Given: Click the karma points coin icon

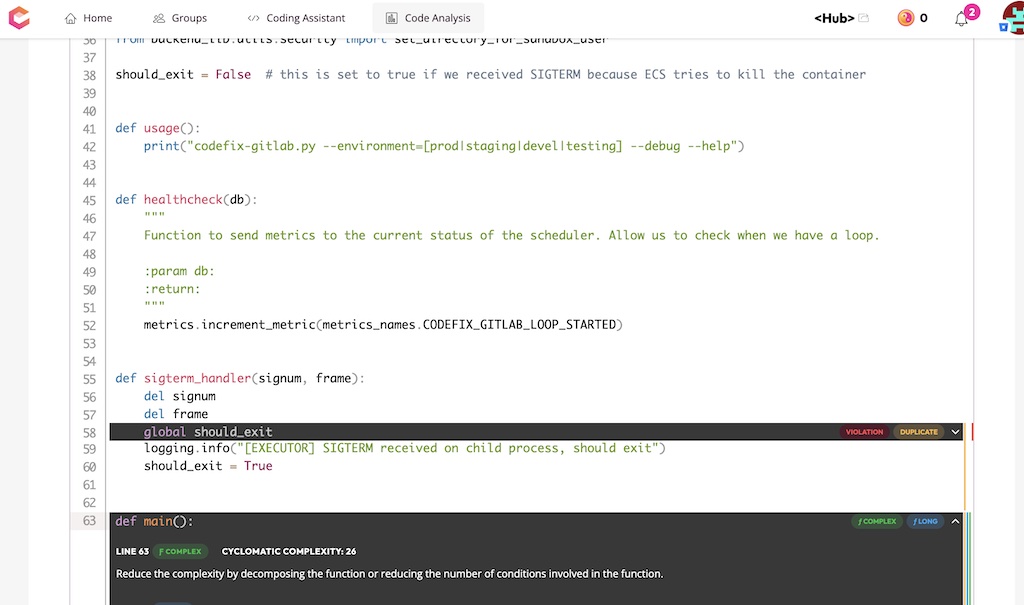Looking at the screenshot, I should 906,18.
